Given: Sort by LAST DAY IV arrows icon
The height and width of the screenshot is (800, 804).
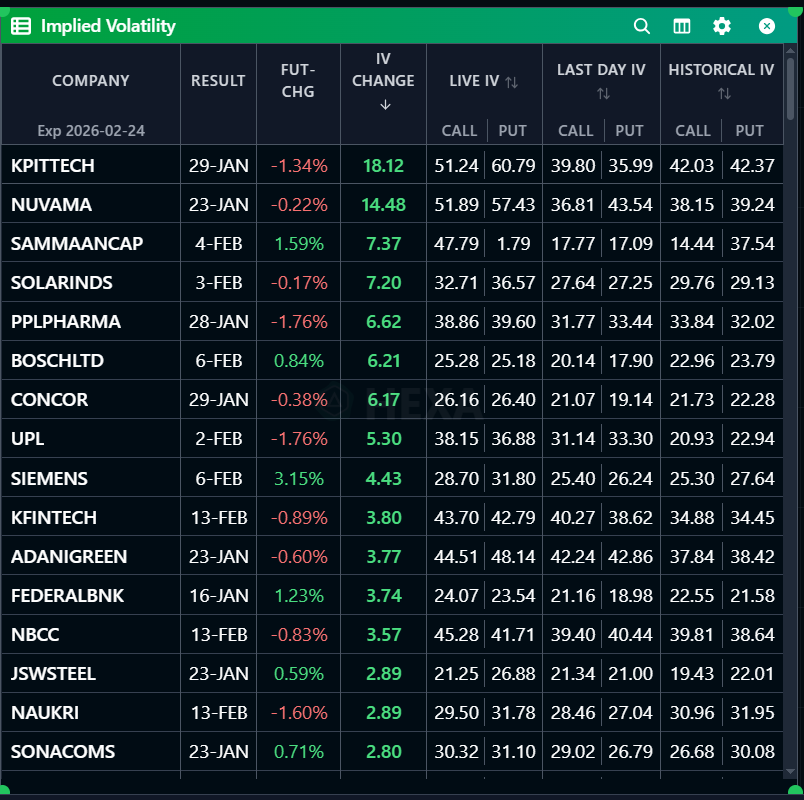Looking at the screenshot, I should [x=603, y=94].
